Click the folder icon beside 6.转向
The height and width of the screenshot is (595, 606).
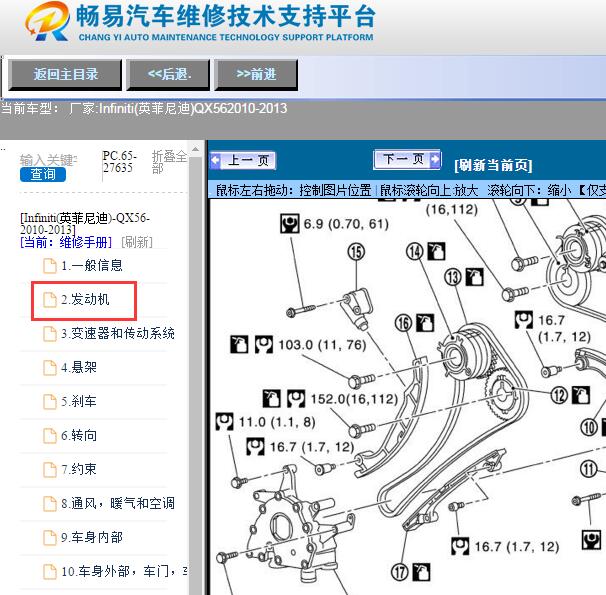point(50,436)
